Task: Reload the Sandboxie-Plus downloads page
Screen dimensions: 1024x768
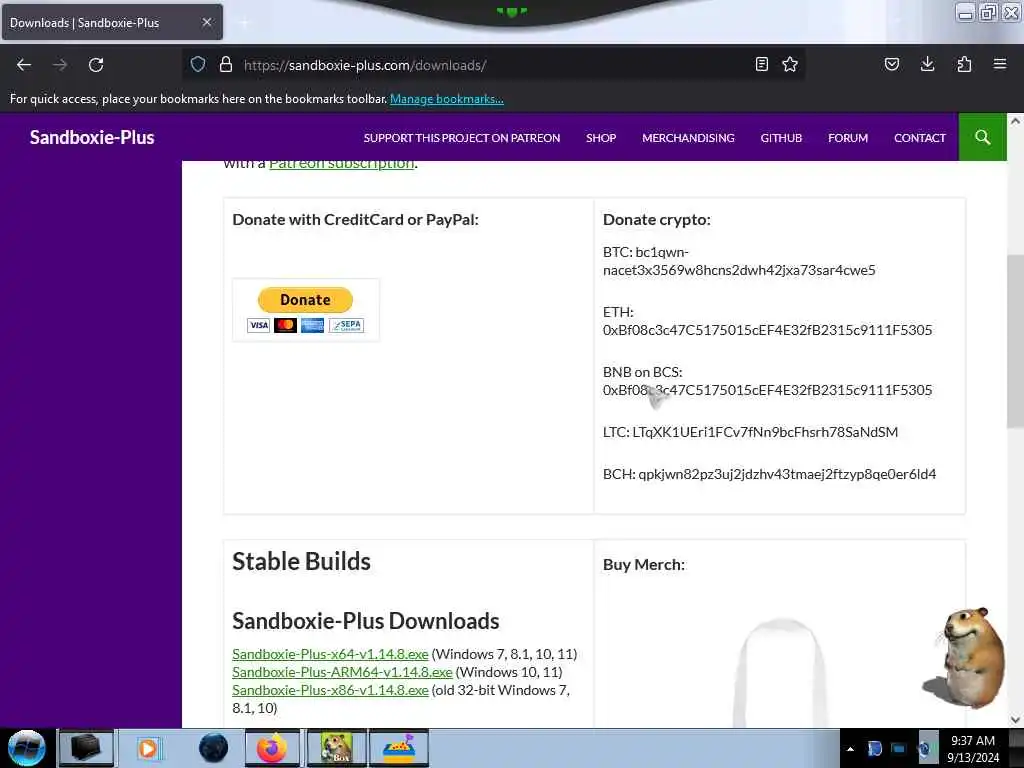Action: [96, 65]
